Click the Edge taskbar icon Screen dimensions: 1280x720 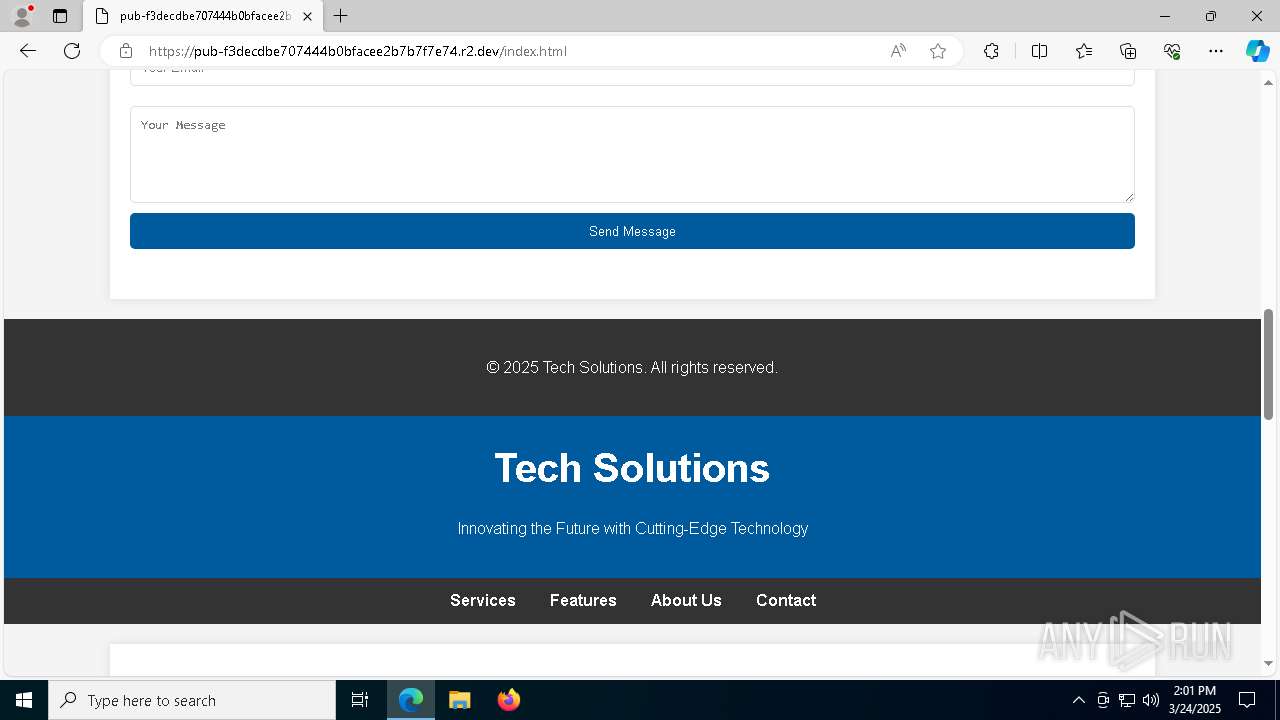411,700
